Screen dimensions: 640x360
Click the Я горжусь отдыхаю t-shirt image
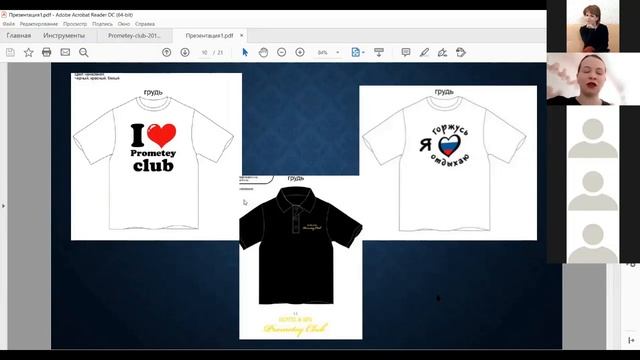[448, 163]
